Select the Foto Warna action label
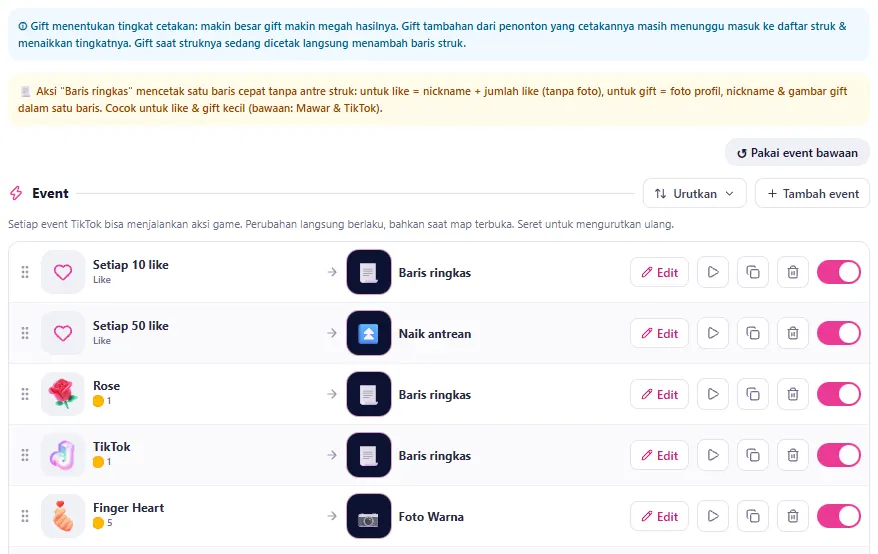This screenshot has height=554, width=878. pos(431,517)
